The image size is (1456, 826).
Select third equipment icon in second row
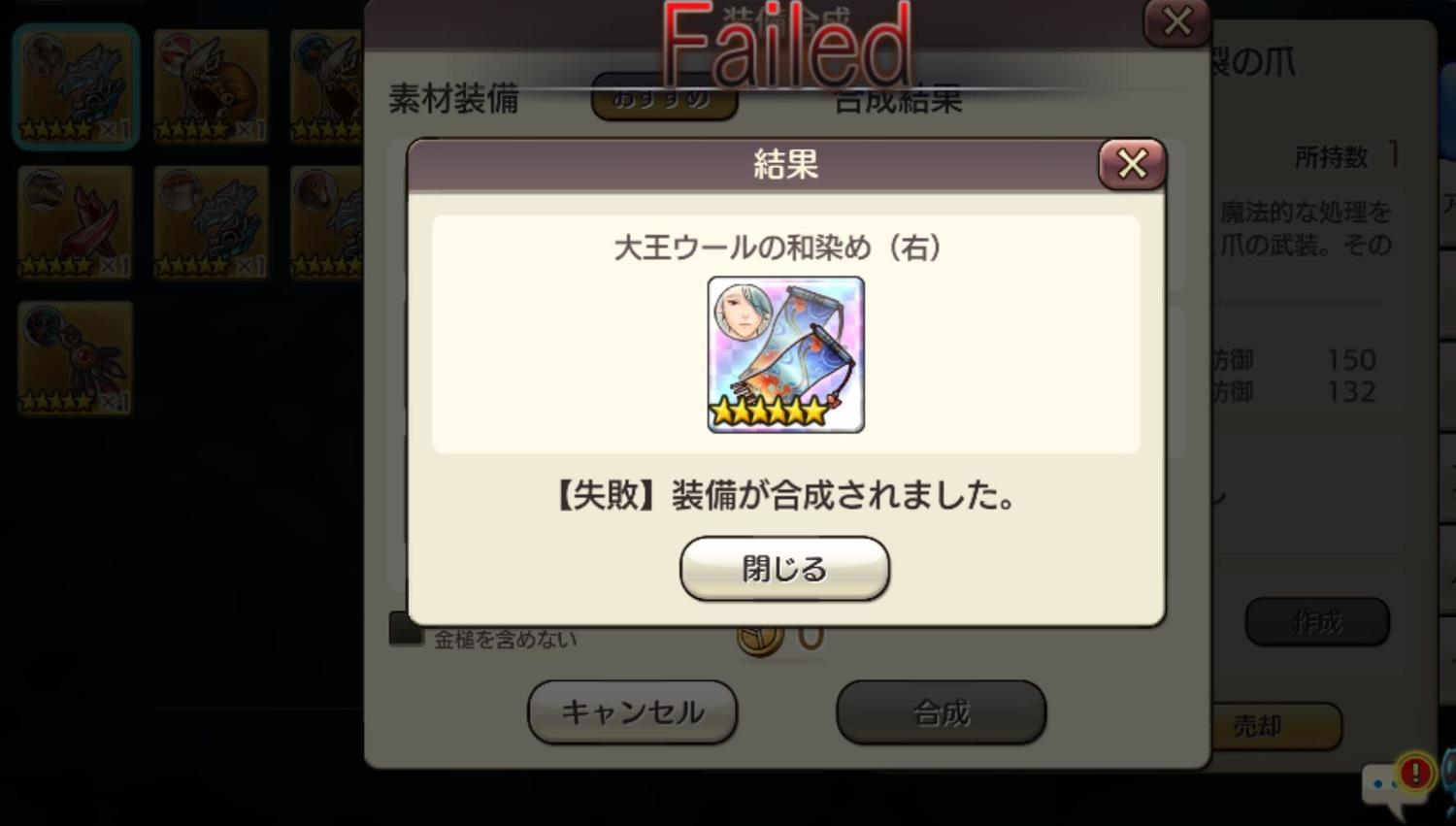[x=327, y=222]
